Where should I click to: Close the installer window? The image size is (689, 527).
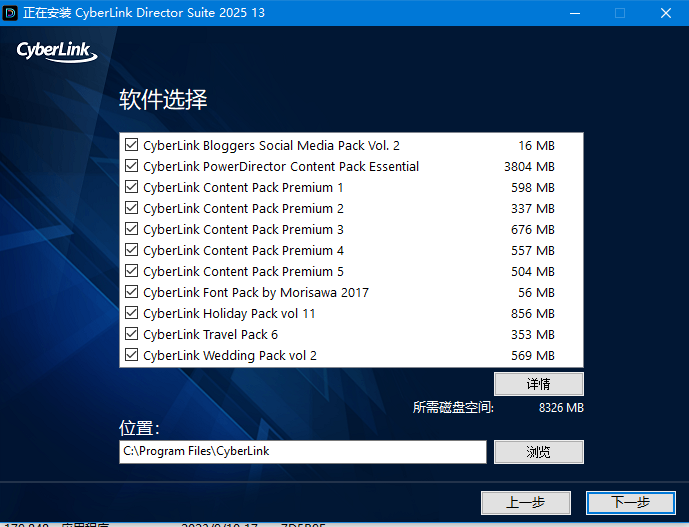coord(666,13)
